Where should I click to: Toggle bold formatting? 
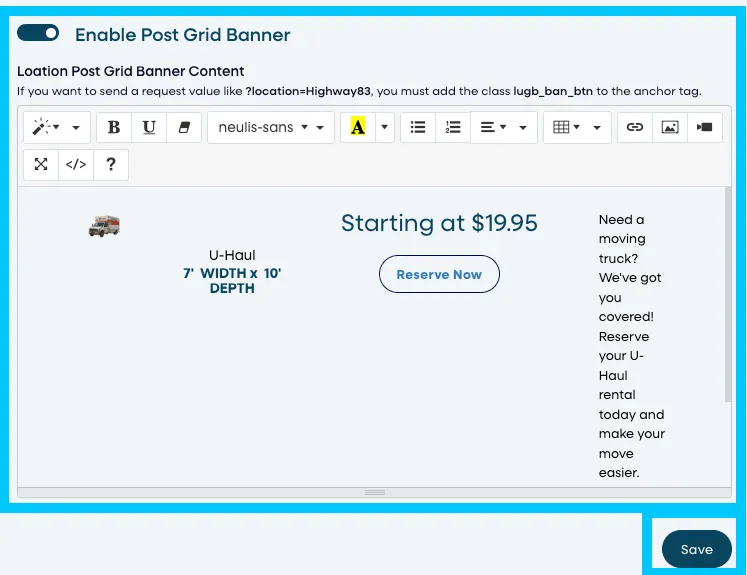[114, 127]
